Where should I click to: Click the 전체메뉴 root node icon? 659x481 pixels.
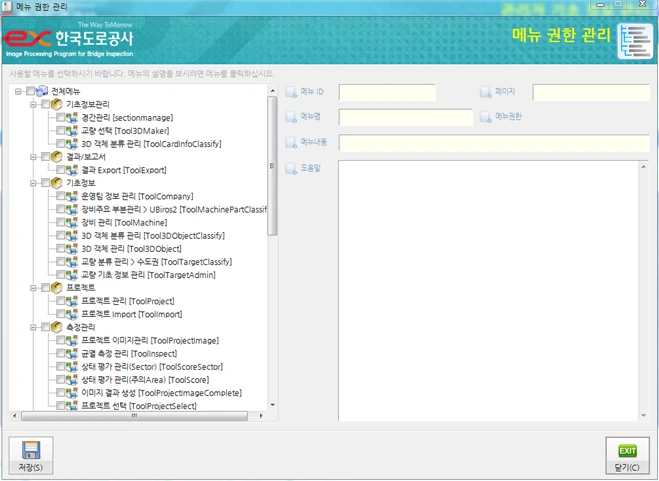pyautogui.click(x=42, y=91)
